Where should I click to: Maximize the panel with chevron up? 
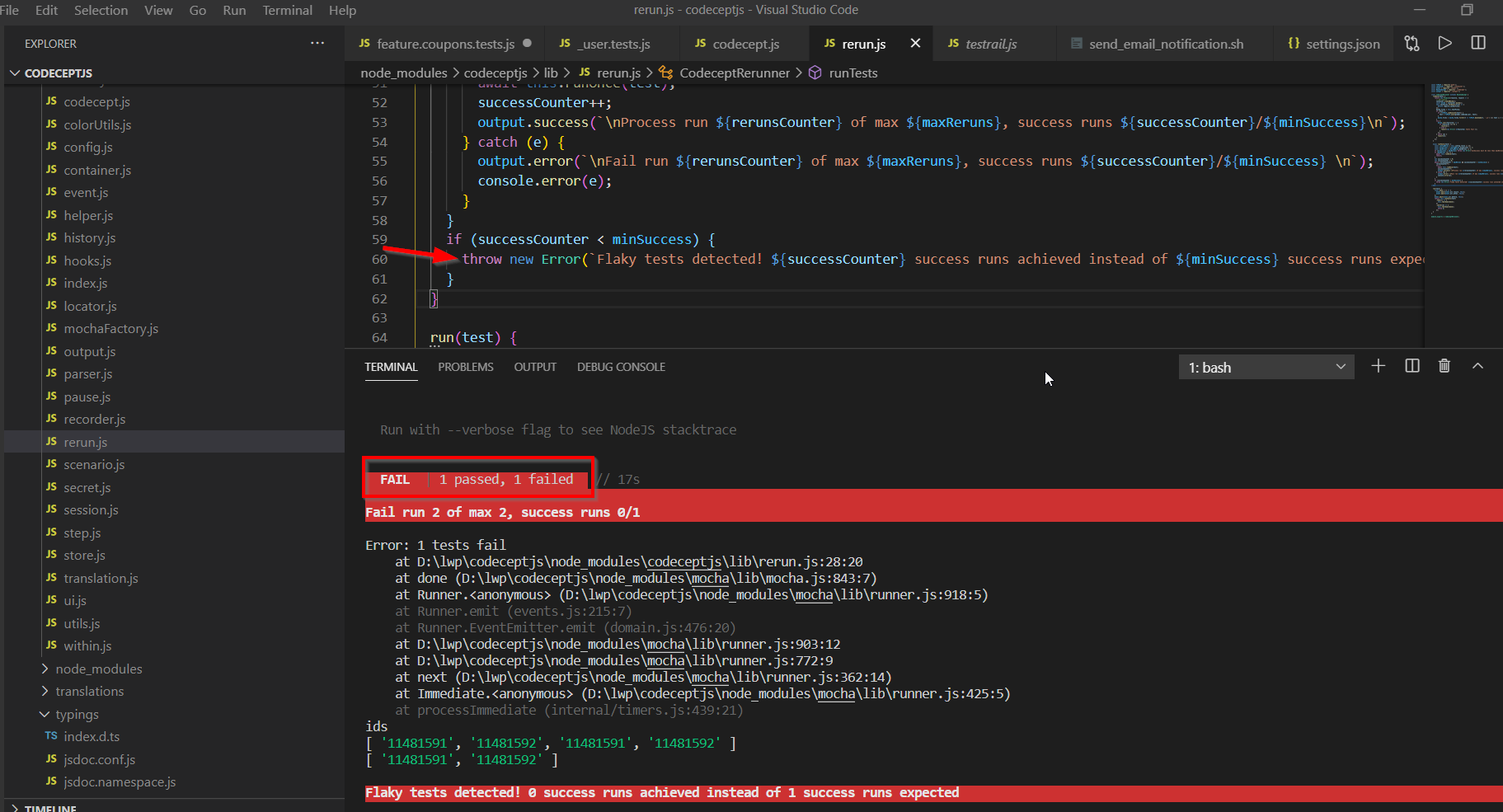coord(1477,366)
